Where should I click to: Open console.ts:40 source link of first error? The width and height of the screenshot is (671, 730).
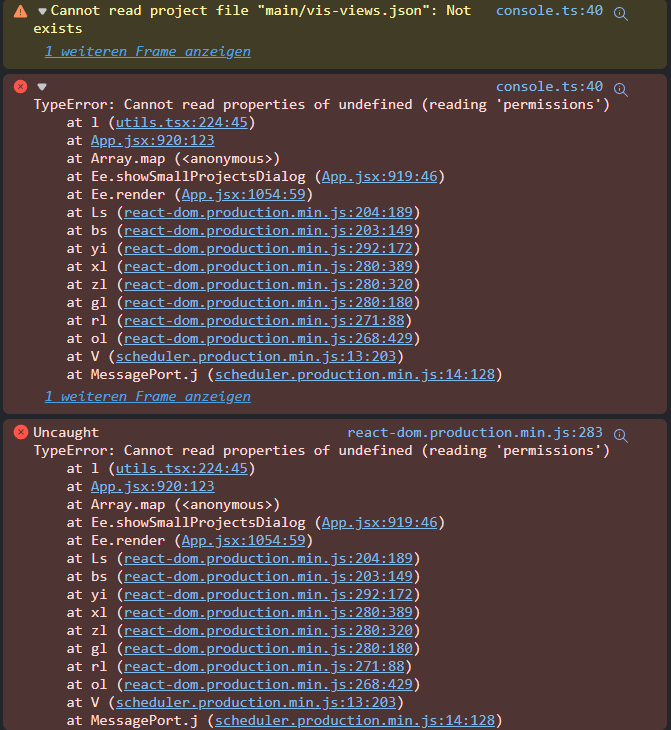pos(549,87)
